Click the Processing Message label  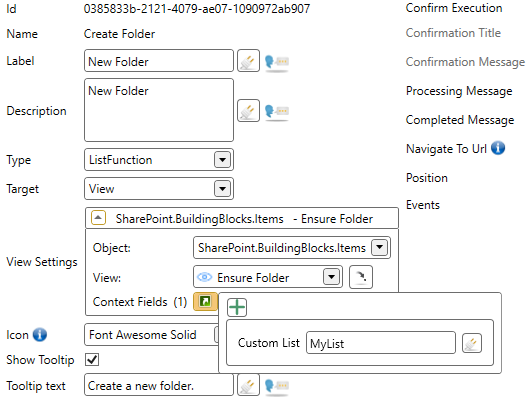click(x=459, y=91)
